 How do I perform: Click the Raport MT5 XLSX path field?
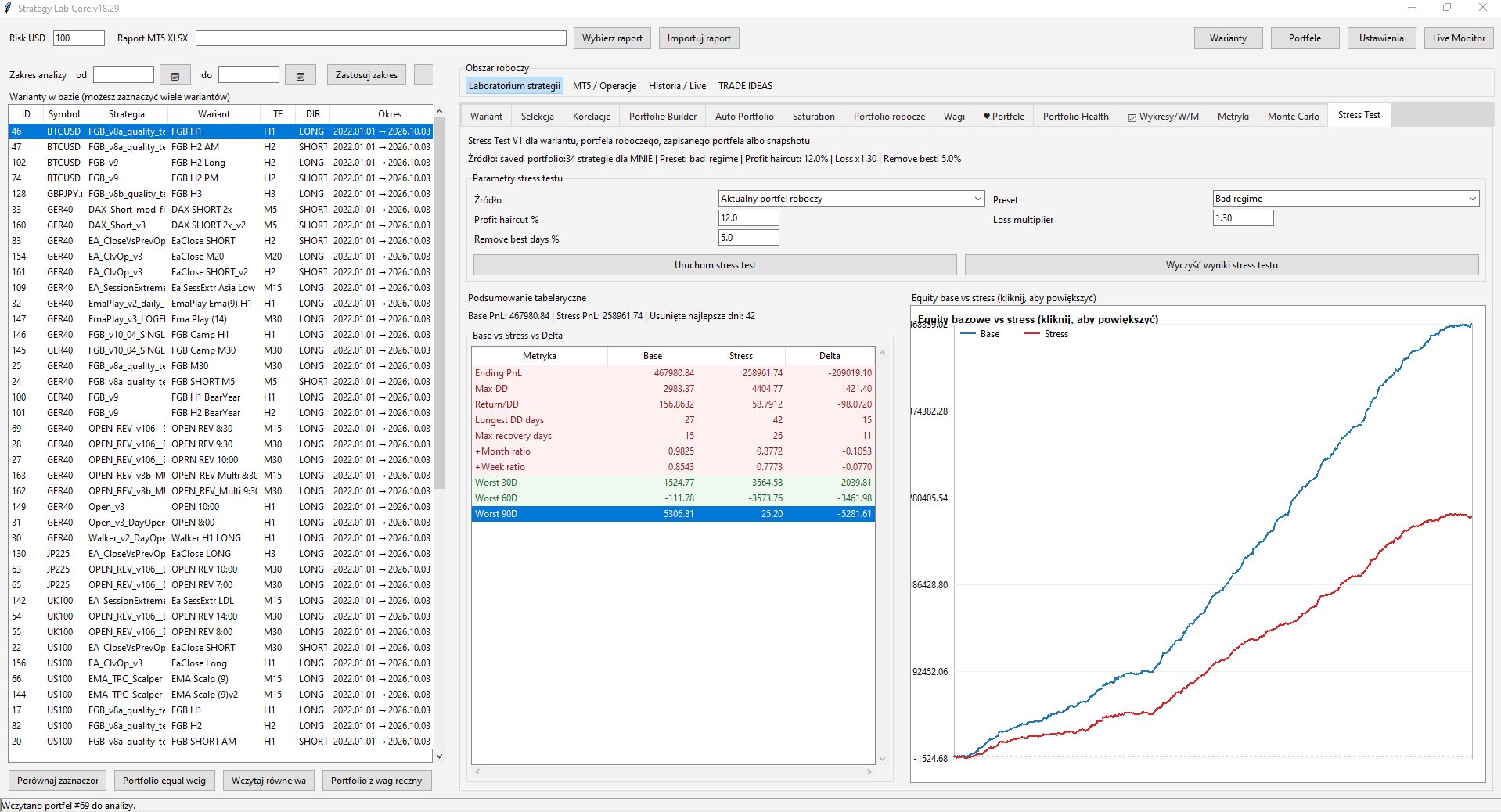381,38
